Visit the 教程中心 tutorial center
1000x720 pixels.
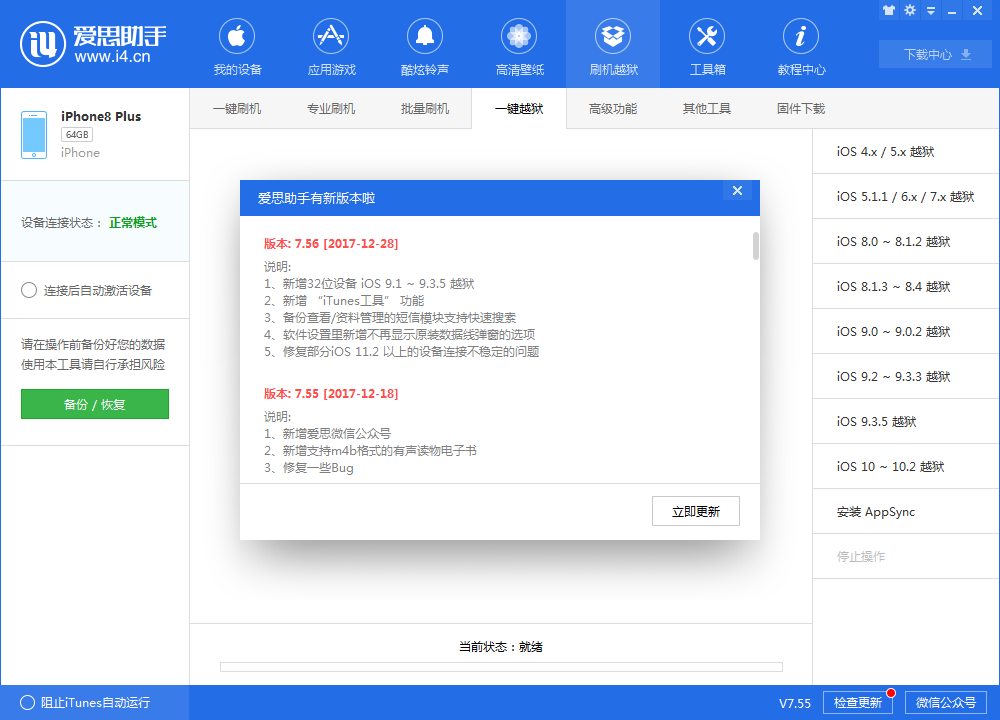point(800,44)
